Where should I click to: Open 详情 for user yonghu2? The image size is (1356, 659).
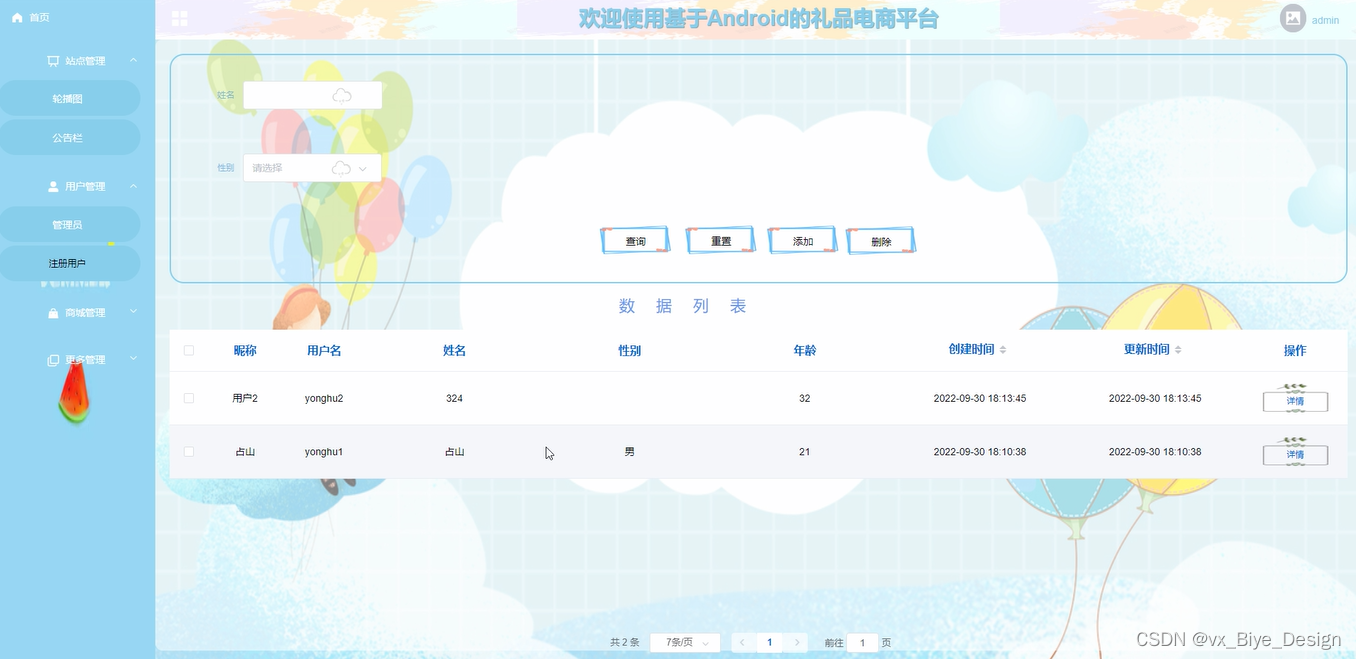(x=1295, y=401)
